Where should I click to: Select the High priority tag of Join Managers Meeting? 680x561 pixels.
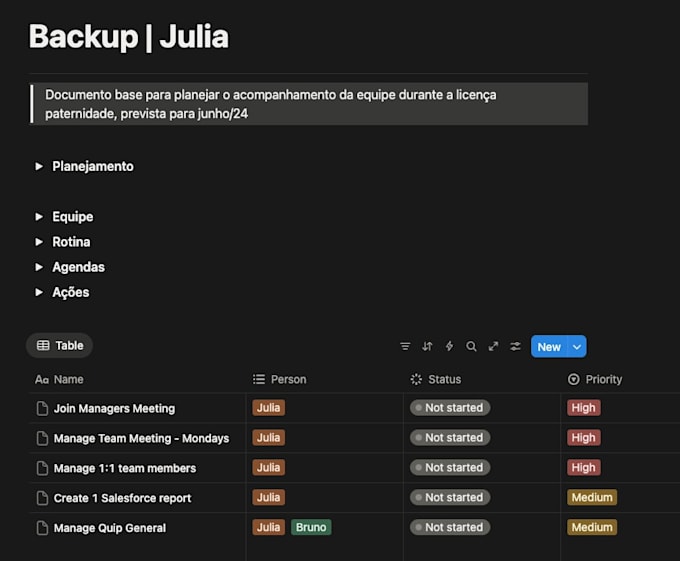pyautogui.click(x=583, y=408)
